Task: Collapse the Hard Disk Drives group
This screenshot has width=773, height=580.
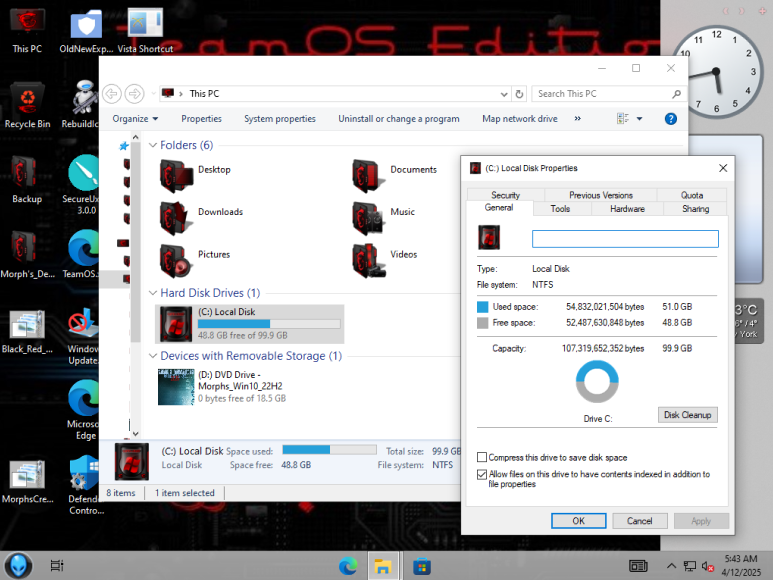Action: (x=153, y=293)
